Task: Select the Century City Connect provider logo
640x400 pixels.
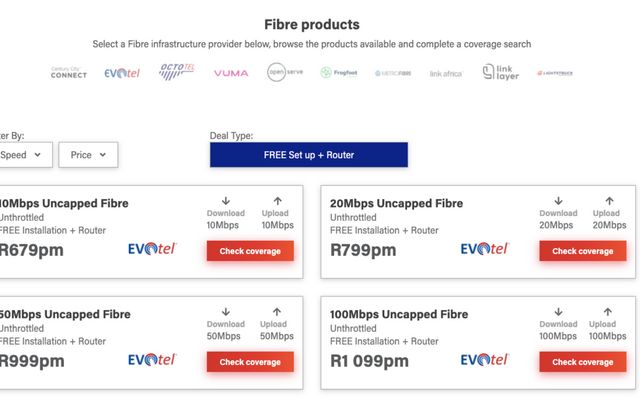Action: (69, 73)
